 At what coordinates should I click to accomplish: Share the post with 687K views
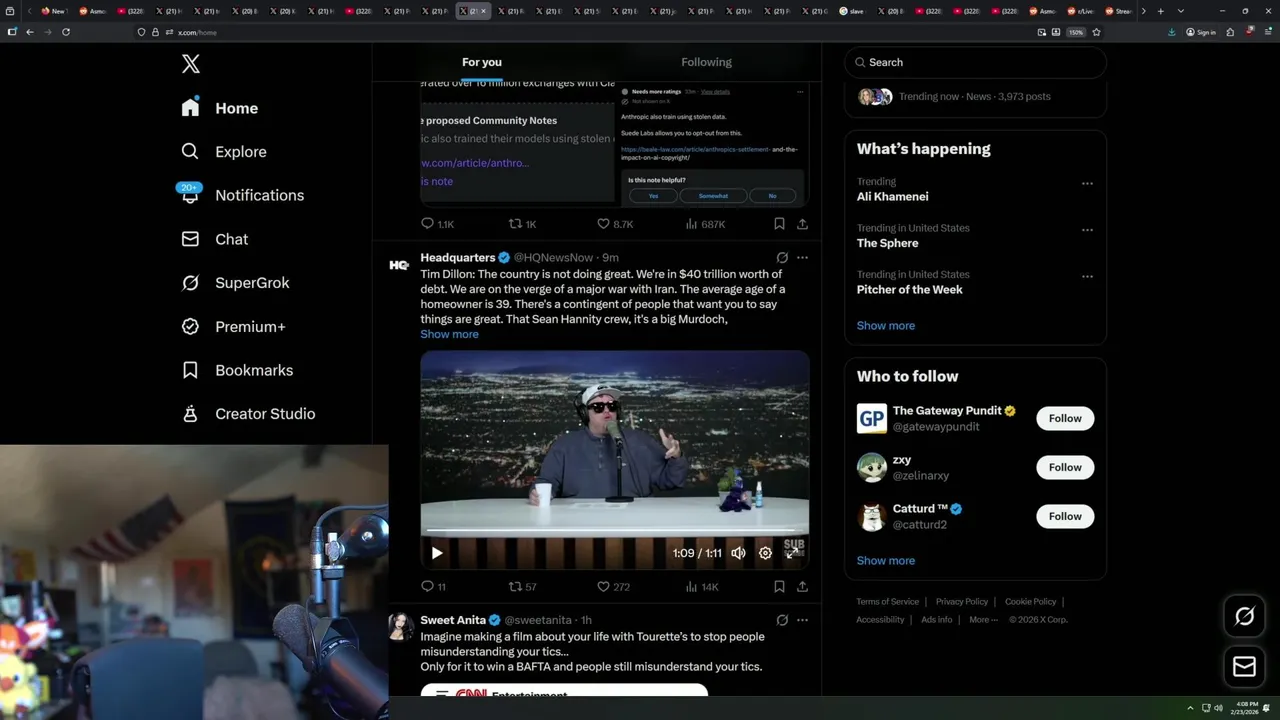tap(802, 224)
